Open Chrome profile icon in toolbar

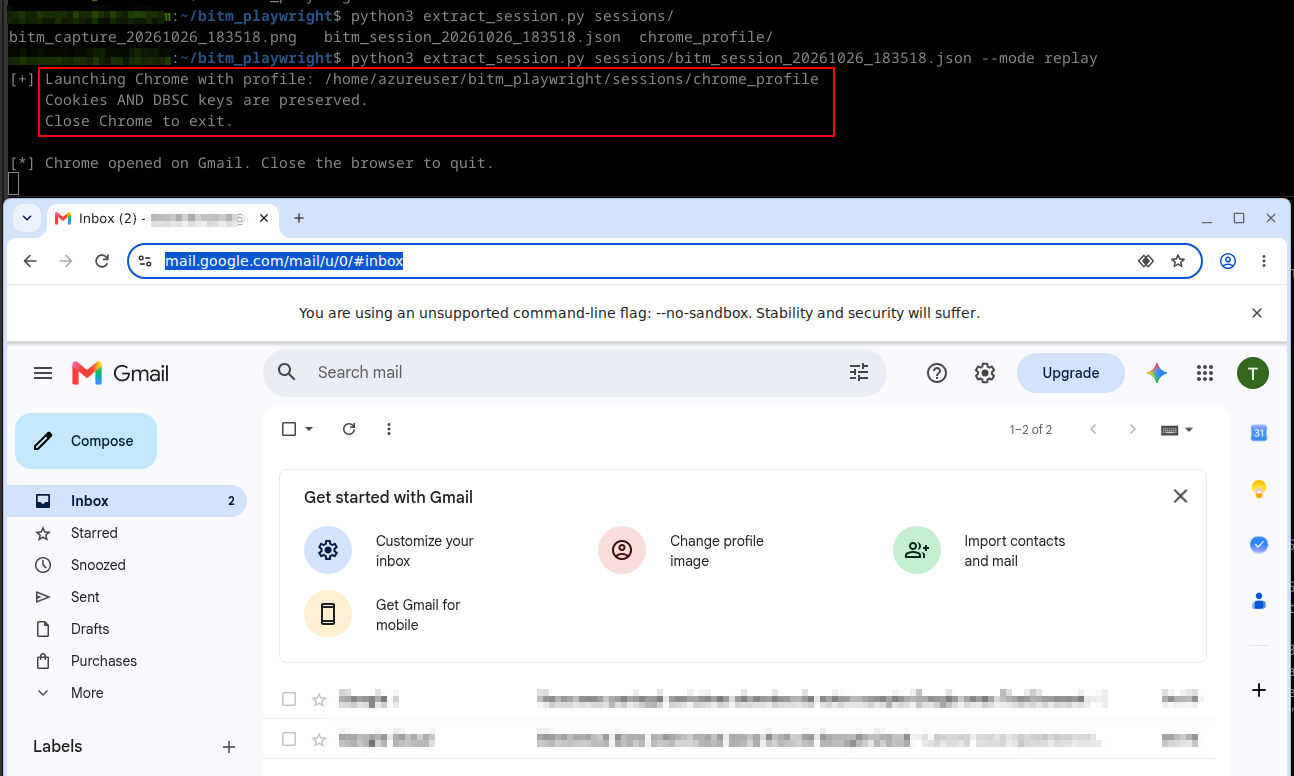coord(1228,261)
